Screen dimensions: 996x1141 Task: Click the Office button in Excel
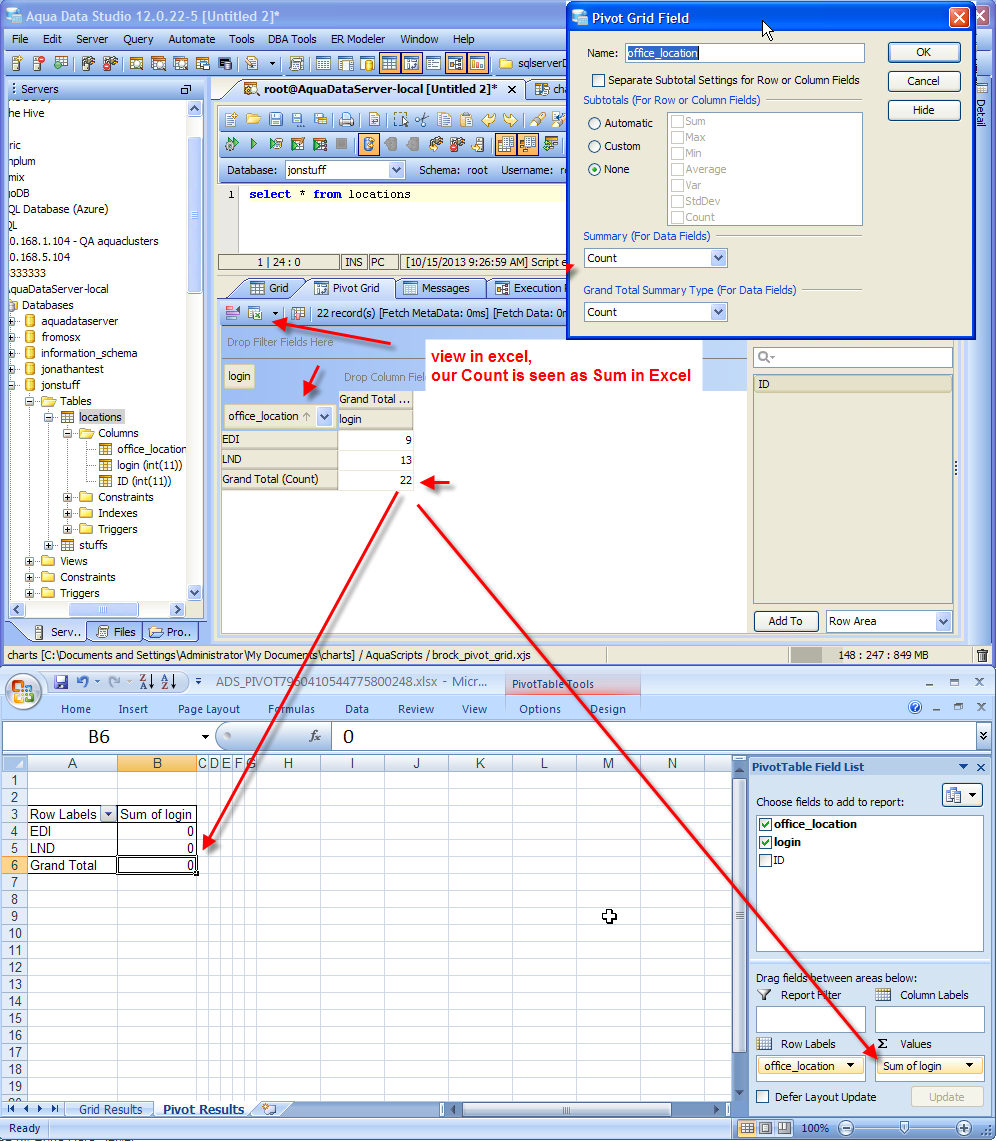click(x=23, y=690)
